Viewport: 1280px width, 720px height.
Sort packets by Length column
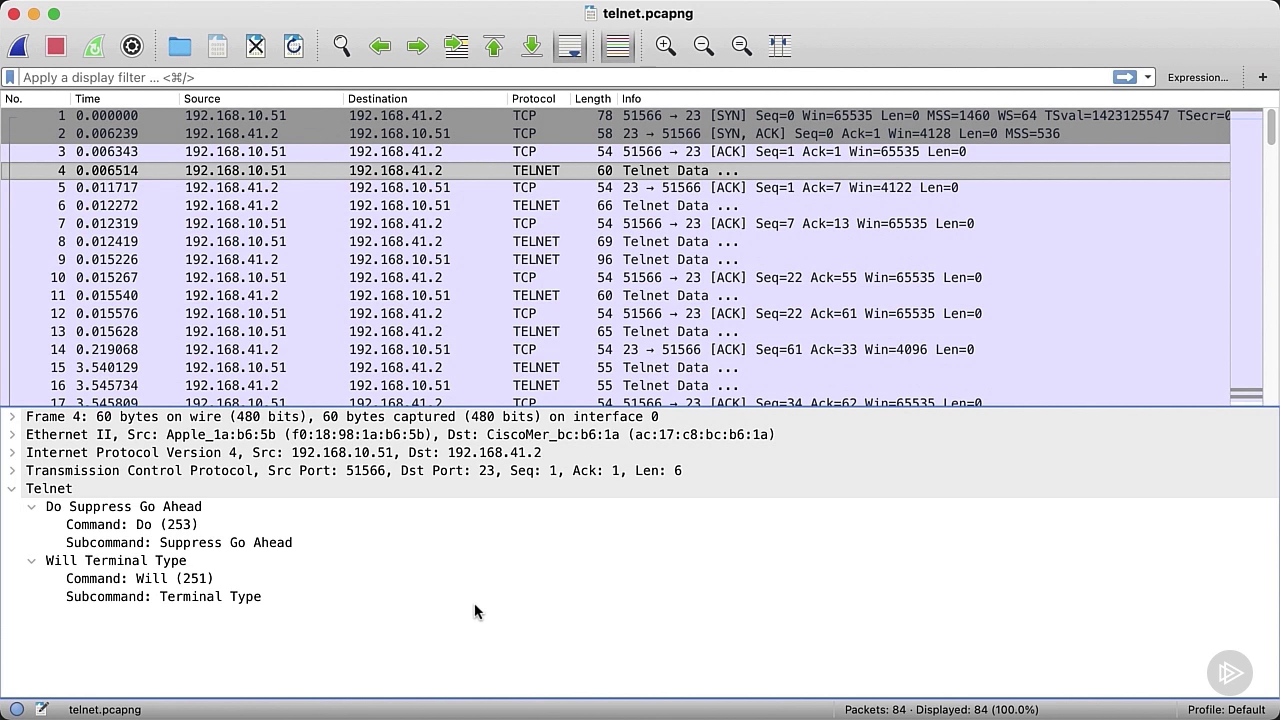(x=593, y=99)
